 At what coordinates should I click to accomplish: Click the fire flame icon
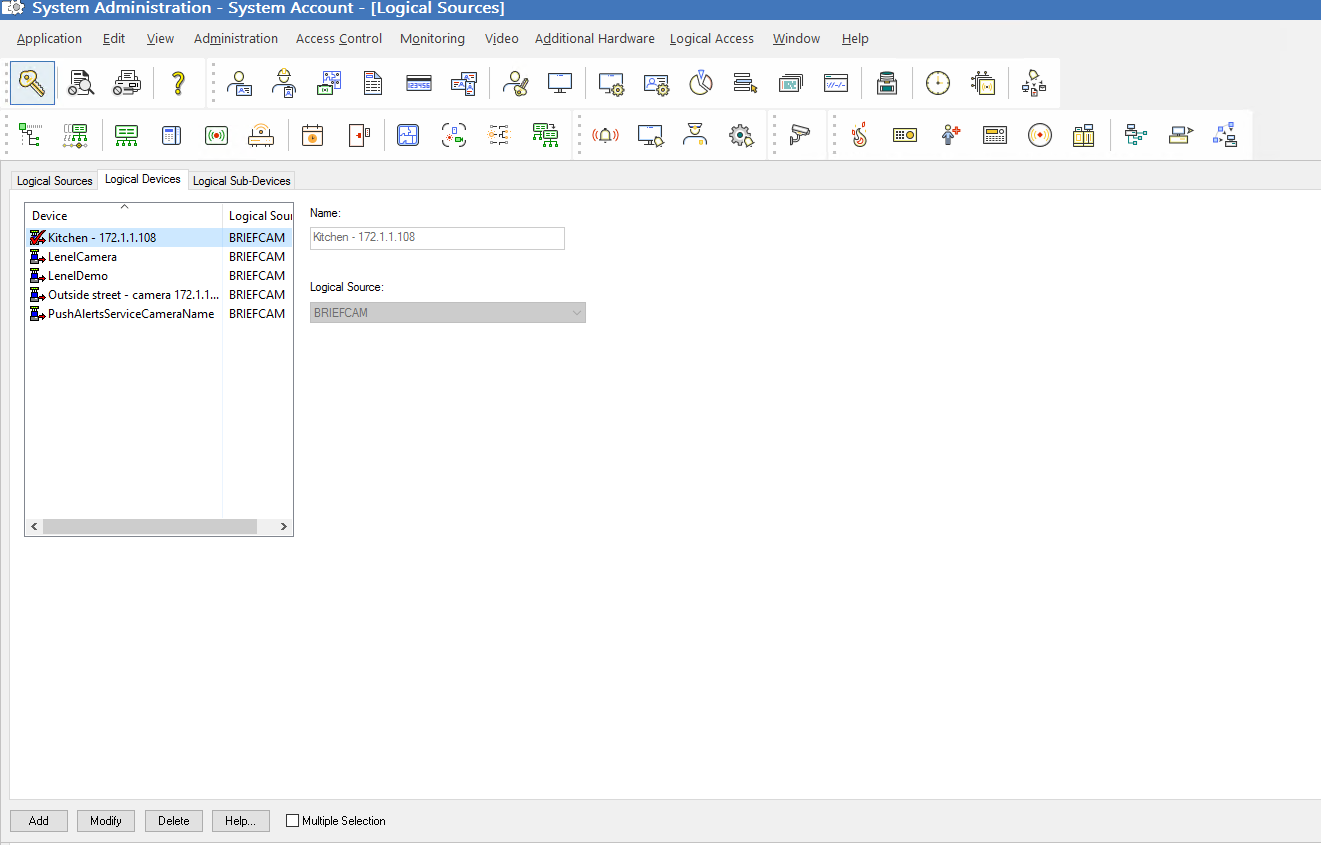click(859, 135)
